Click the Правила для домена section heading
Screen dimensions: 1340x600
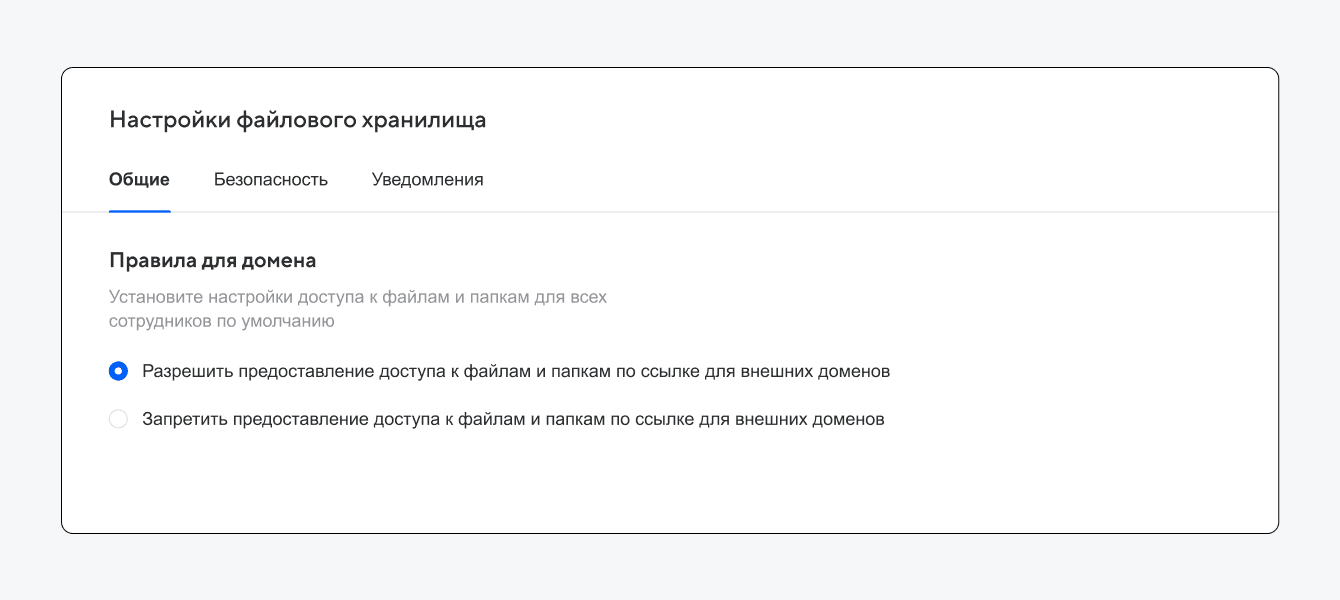(212, 261)
